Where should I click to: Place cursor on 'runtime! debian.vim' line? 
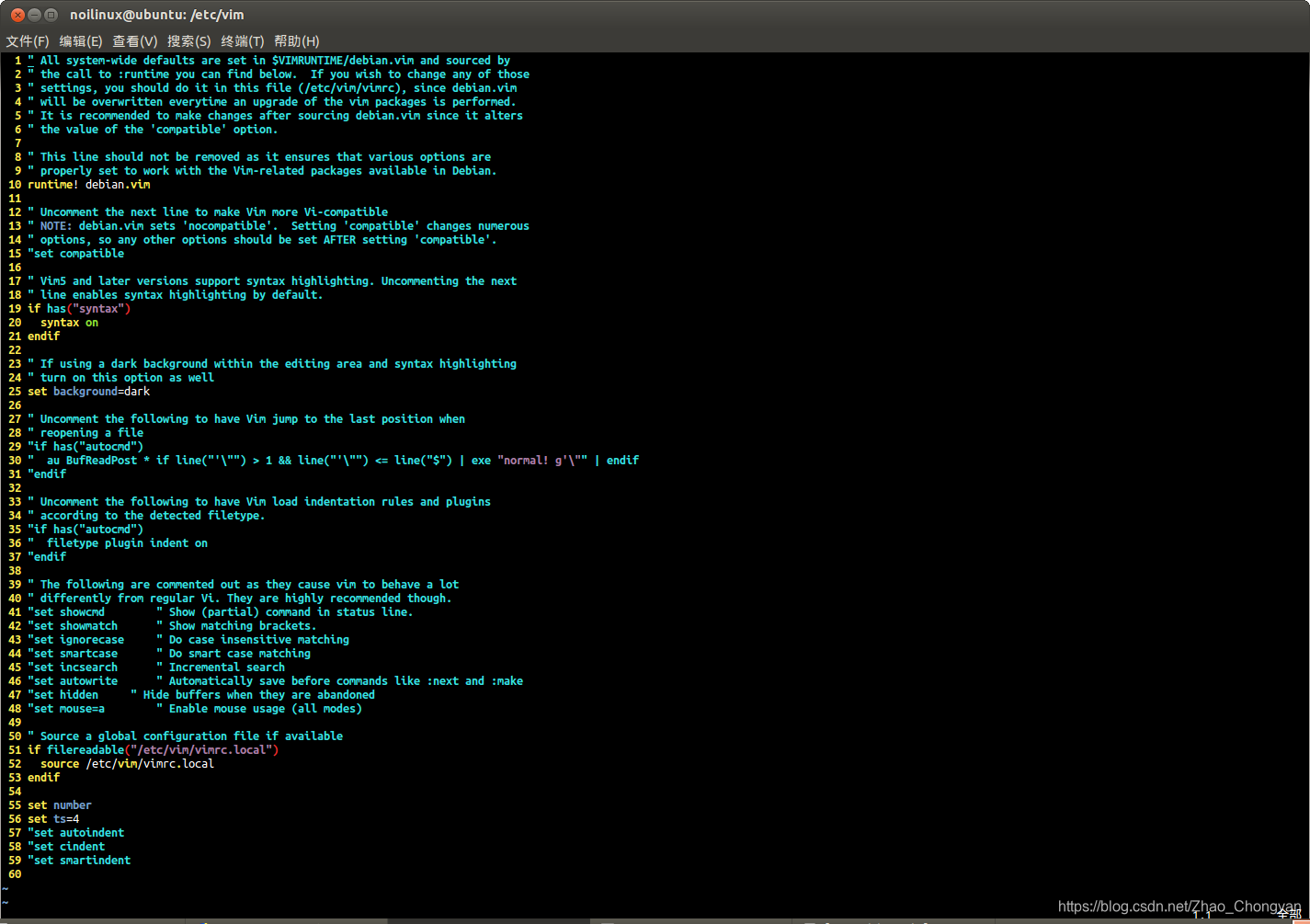[x=89, y=185]
